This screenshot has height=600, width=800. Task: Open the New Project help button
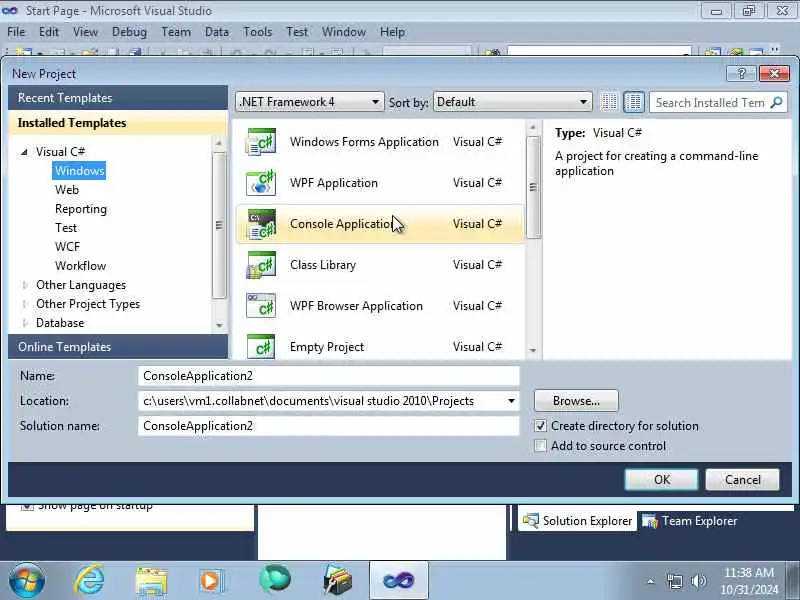(741, 73)
